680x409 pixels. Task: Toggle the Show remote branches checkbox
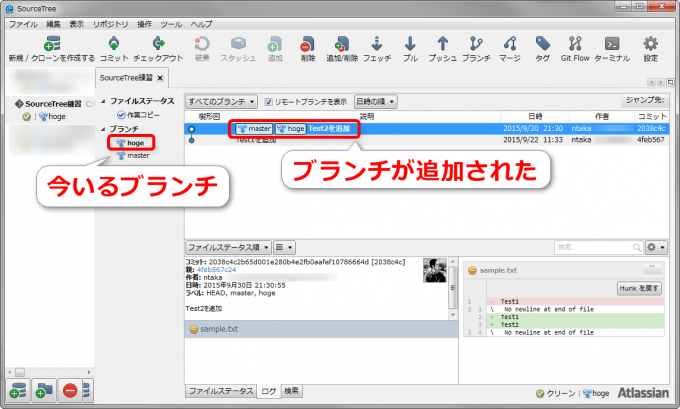[268, 102]
